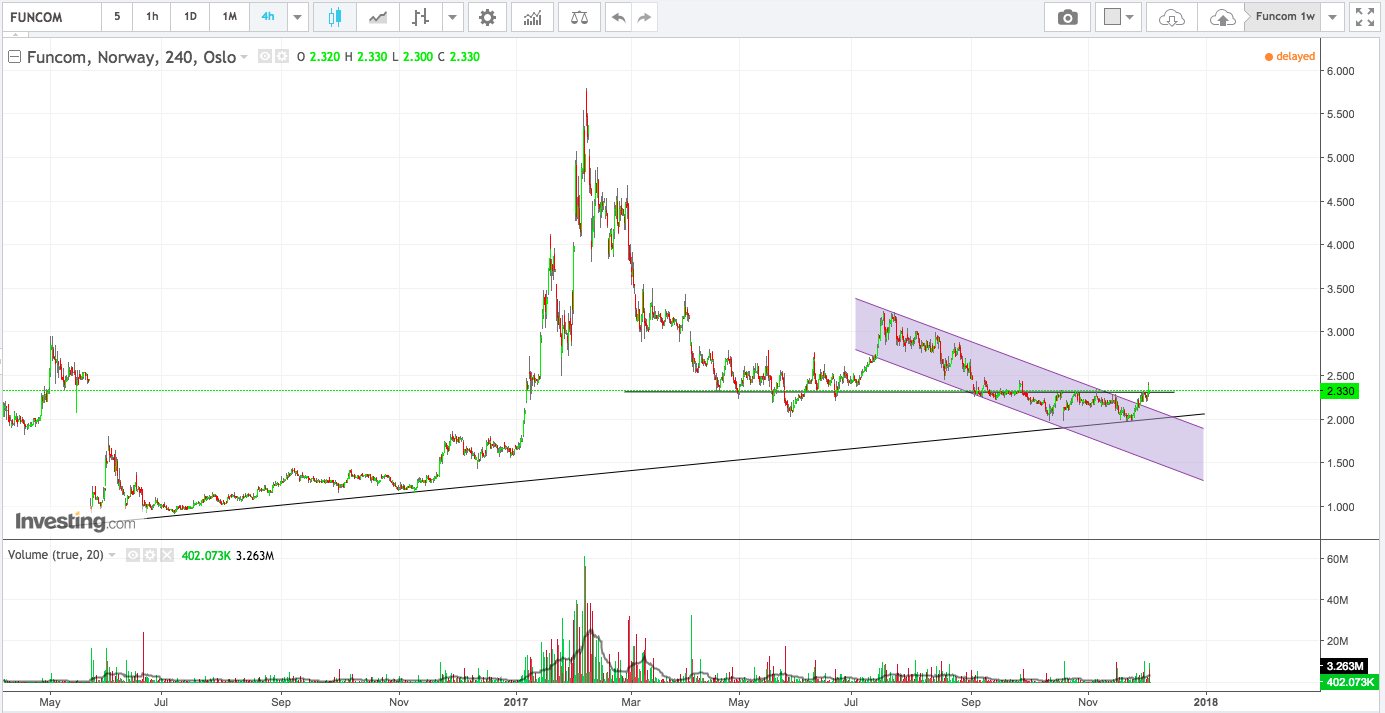Hide the Volume indicator with its eye icon
The width and height of the screenshot is (1385, 713).
[134, 555]
